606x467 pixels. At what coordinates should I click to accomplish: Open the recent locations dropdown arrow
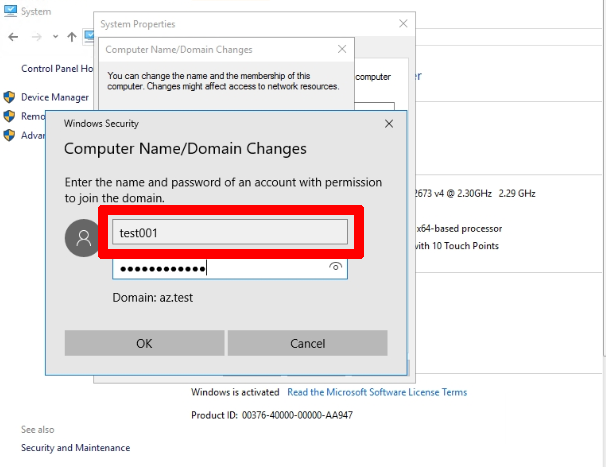[54, 36]
